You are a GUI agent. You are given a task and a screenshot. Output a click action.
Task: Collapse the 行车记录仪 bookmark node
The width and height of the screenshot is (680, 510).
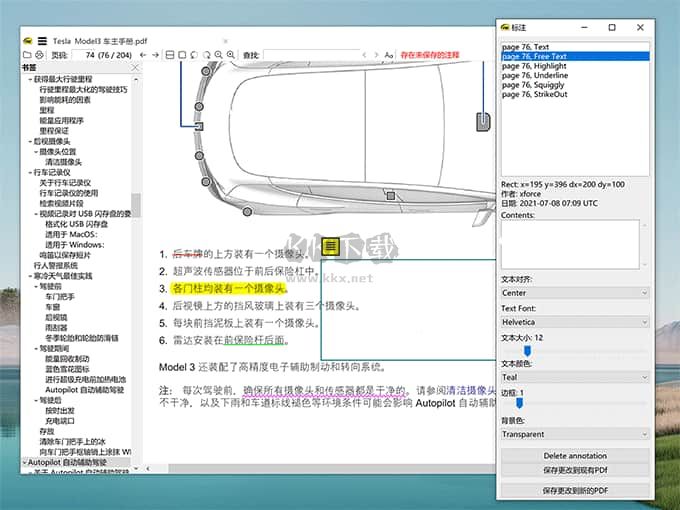[30, 173]
